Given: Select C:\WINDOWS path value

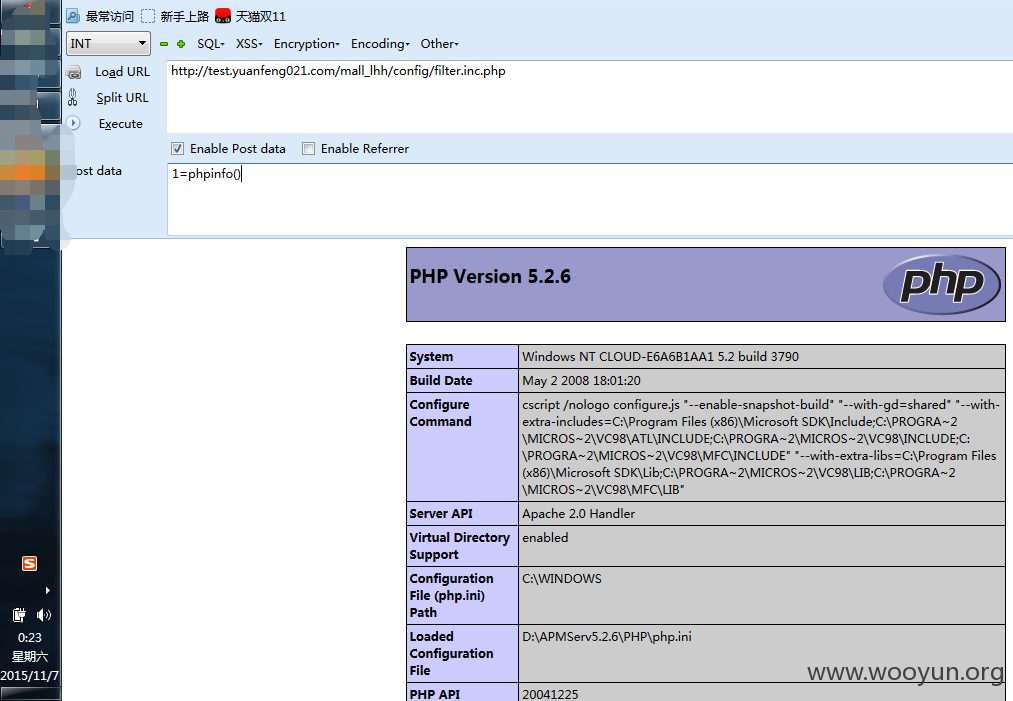Looking at the screenshot, I should tap(561, 579).
